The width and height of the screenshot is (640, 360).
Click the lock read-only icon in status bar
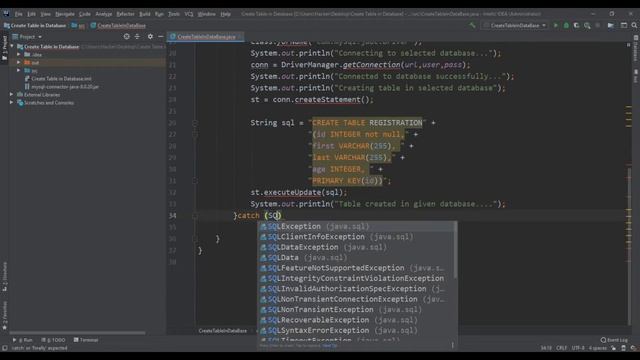(613, 348)
